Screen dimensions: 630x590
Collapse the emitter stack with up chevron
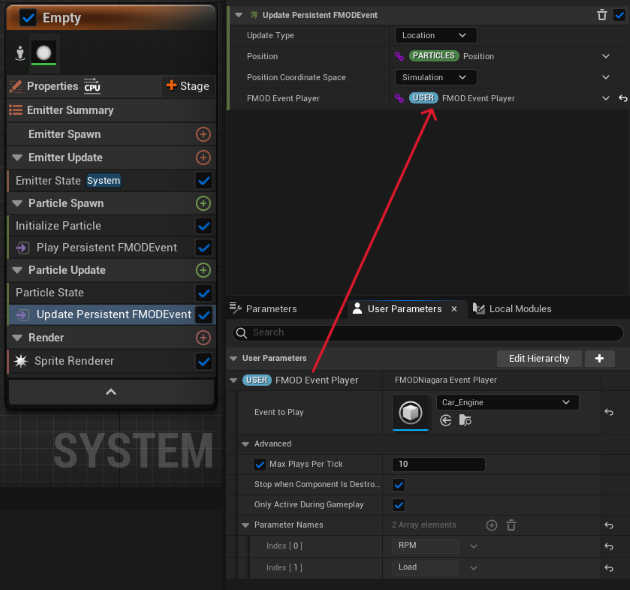click(111, 392)
